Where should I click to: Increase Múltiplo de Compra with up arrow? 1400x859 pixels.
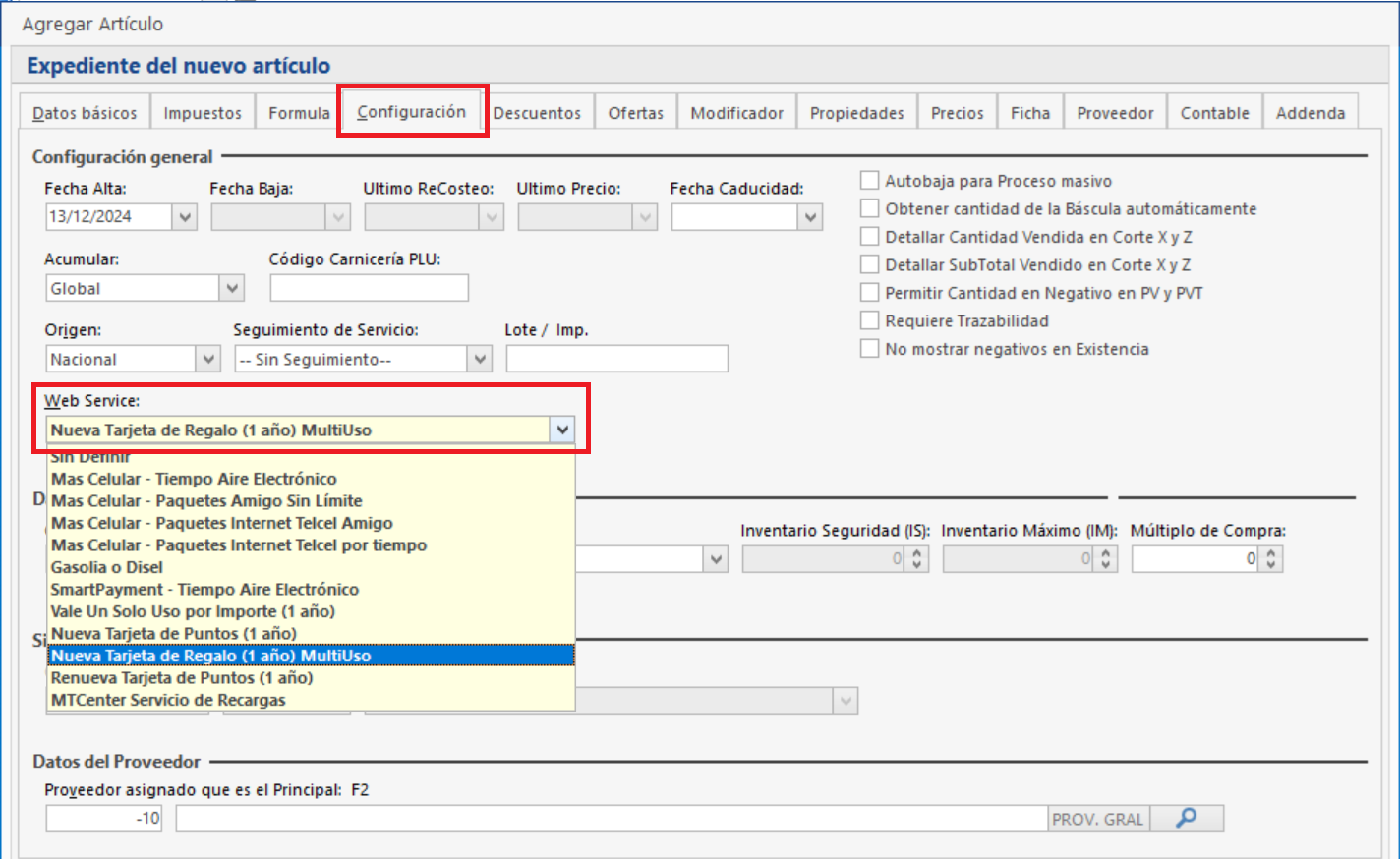coord(1271,553)
